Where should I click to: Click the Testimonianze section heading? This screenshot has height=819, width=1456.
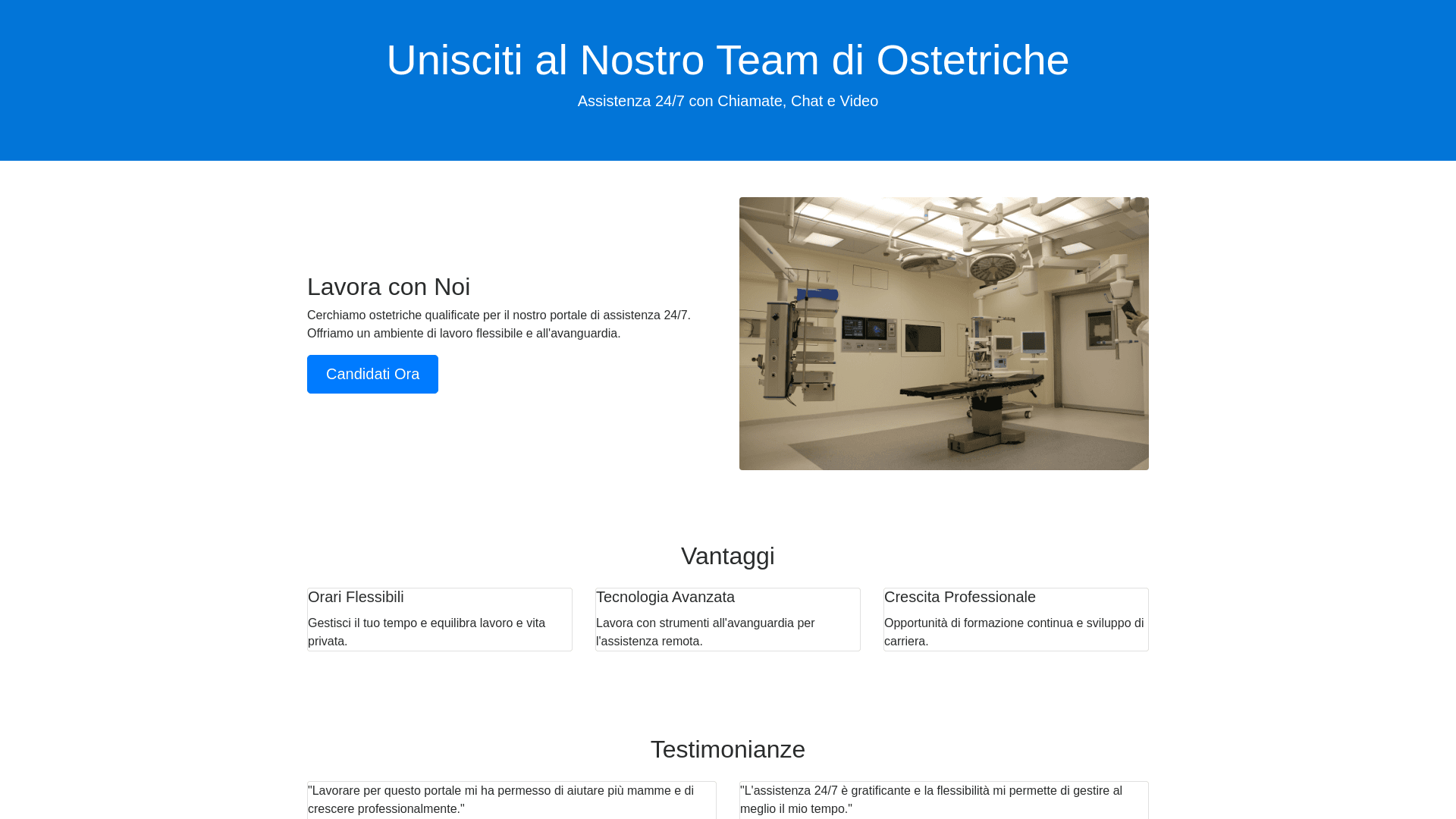727,749
